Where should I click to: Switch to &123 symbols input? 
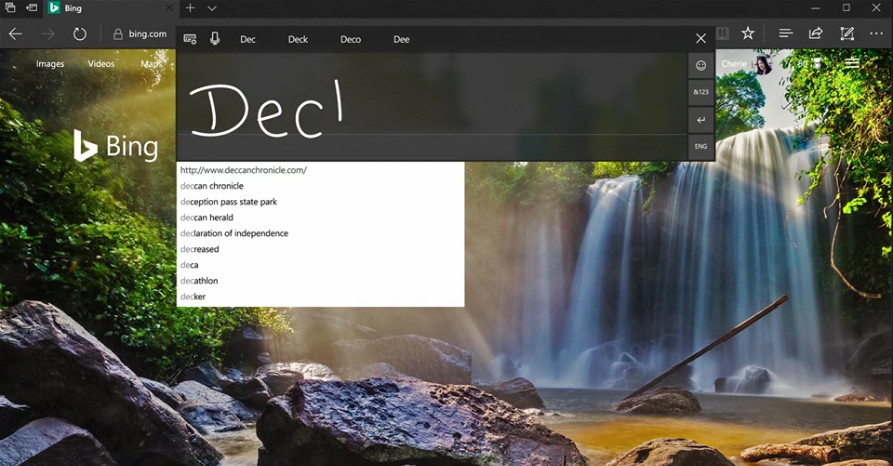[x=701, y=92]
